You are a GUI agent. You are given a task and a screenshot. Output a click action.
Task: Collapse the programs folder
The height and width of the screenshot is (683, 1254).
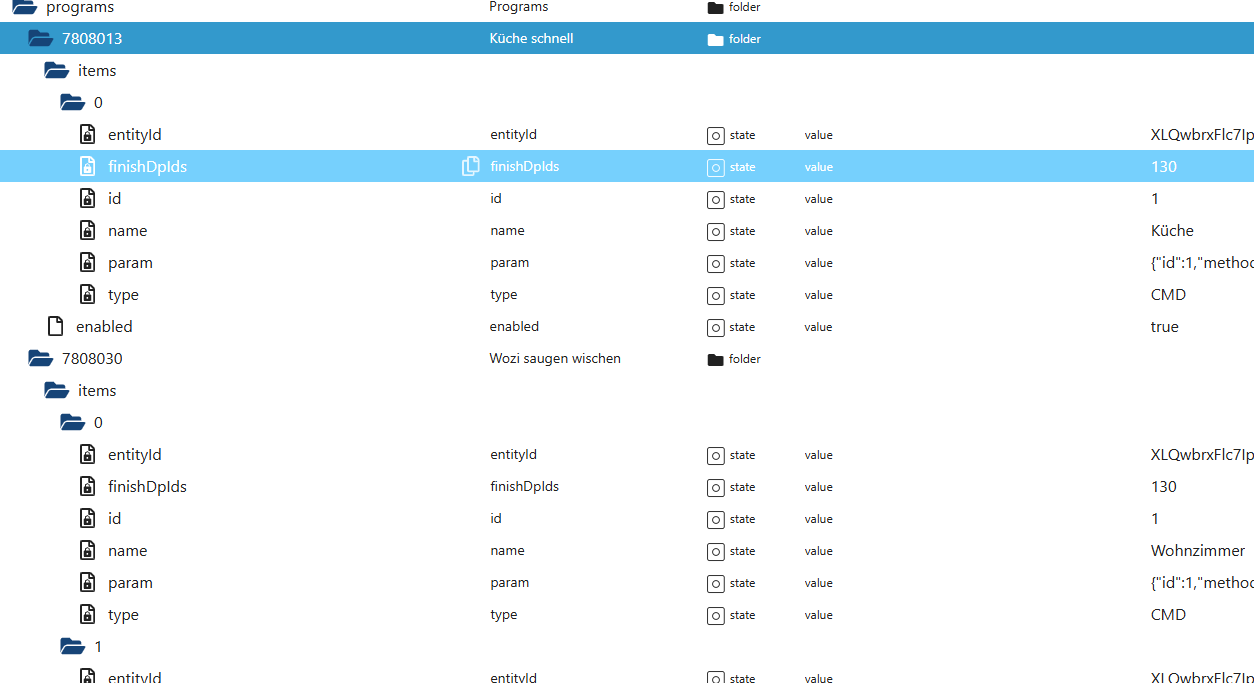(24, 7)
